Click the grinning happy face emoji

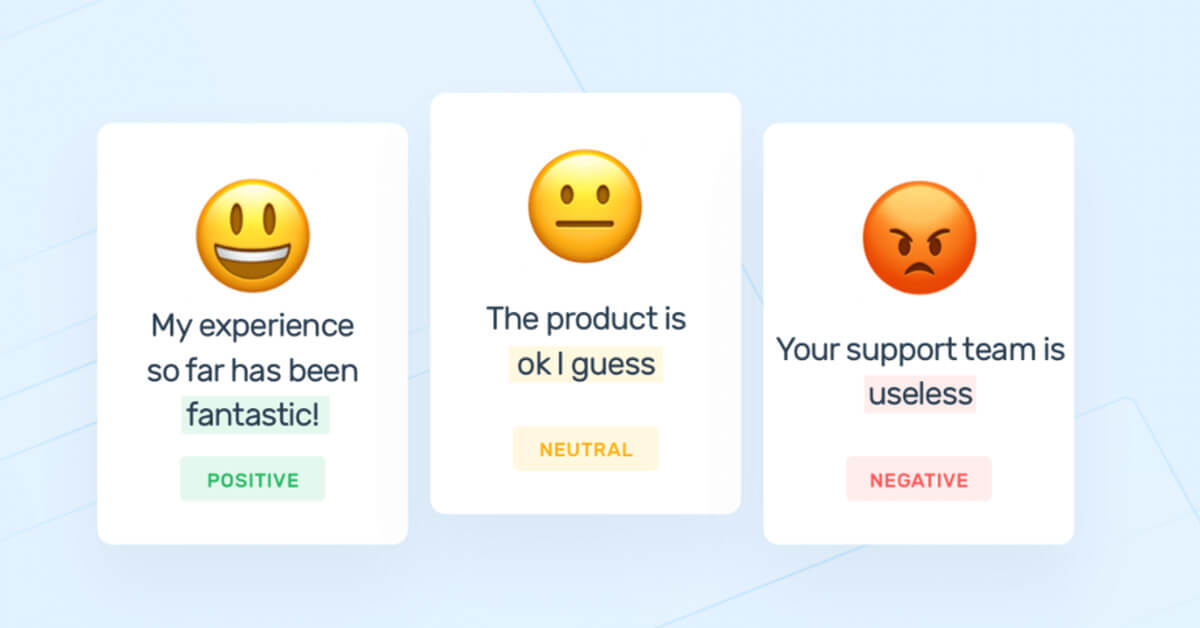[x=252, y=236]
